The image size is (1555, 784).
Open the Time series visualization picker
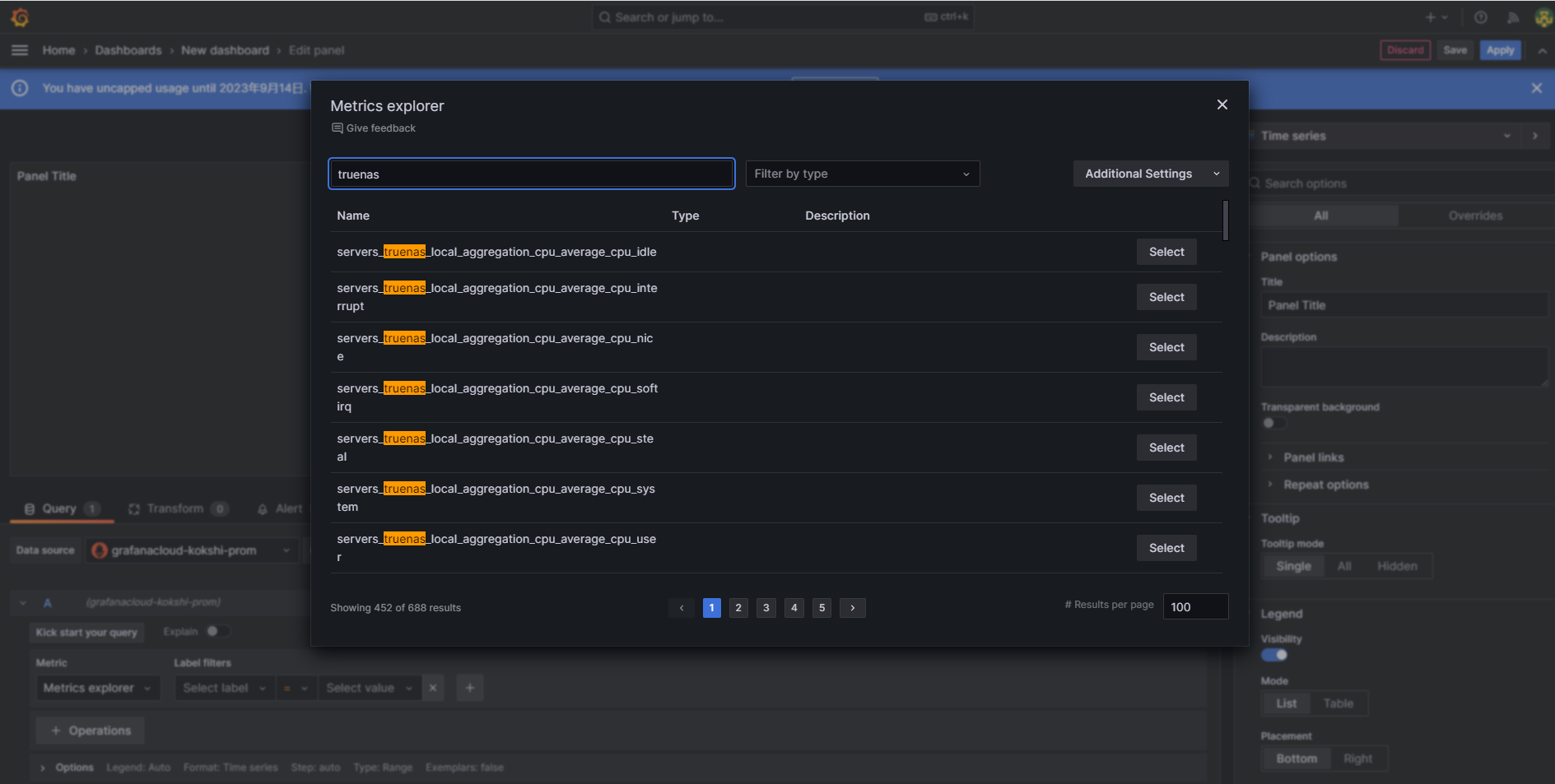point(1385,136)
